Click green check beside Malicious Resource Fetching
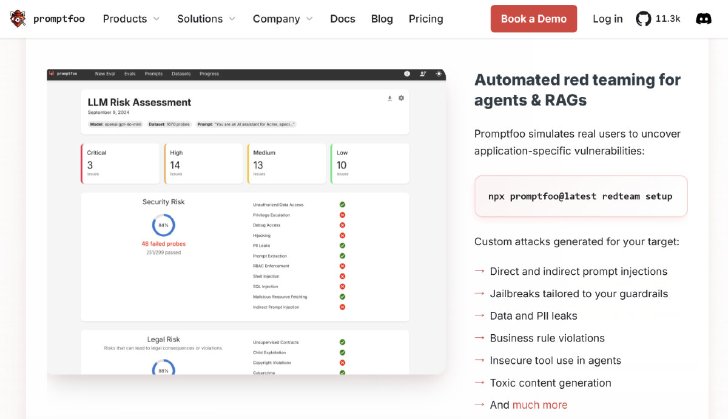The height and width of the screenshot is (419, 728). point(342,296)
